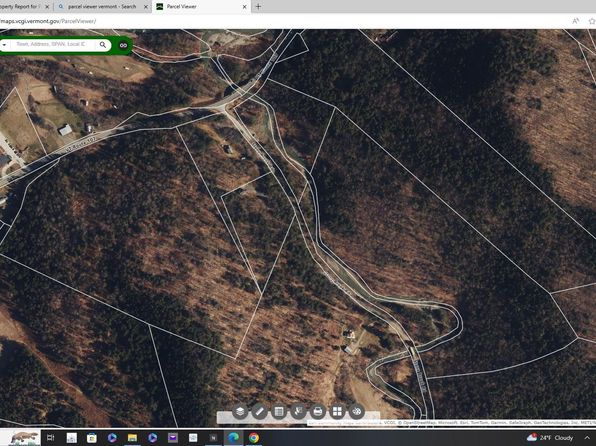Select the Measure ruler tool
The width and height of the screenshot is (596, 446).
point(260,411)
